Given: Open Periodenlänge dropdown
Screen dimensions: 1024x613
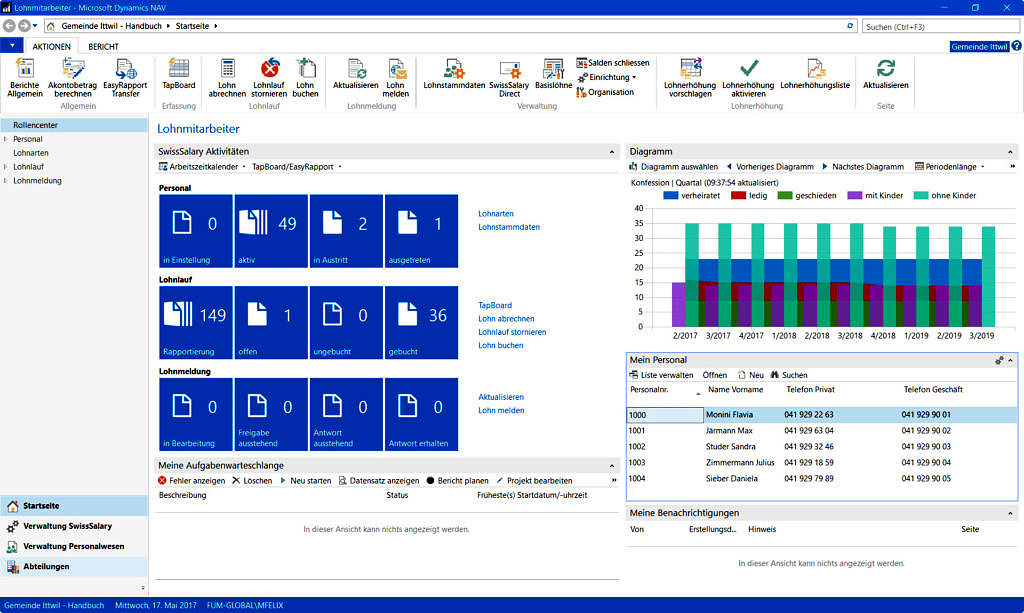Looking at the screenshot, I should point(950,166).
